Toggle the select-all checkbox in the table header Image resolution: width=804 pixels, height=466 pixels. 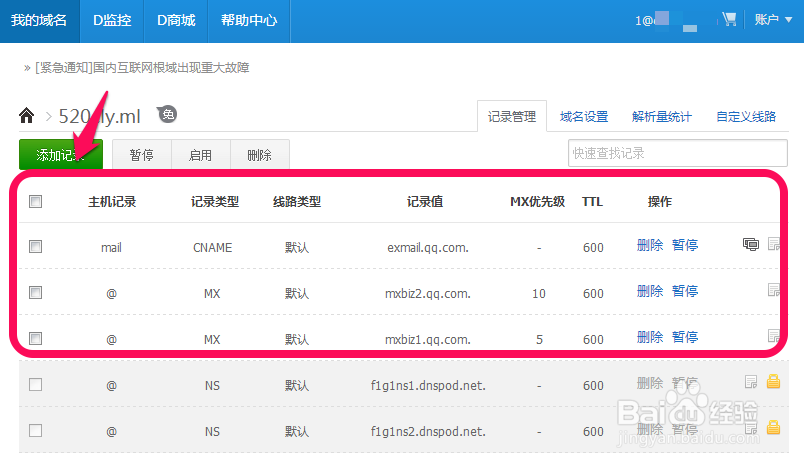(35, 201)
